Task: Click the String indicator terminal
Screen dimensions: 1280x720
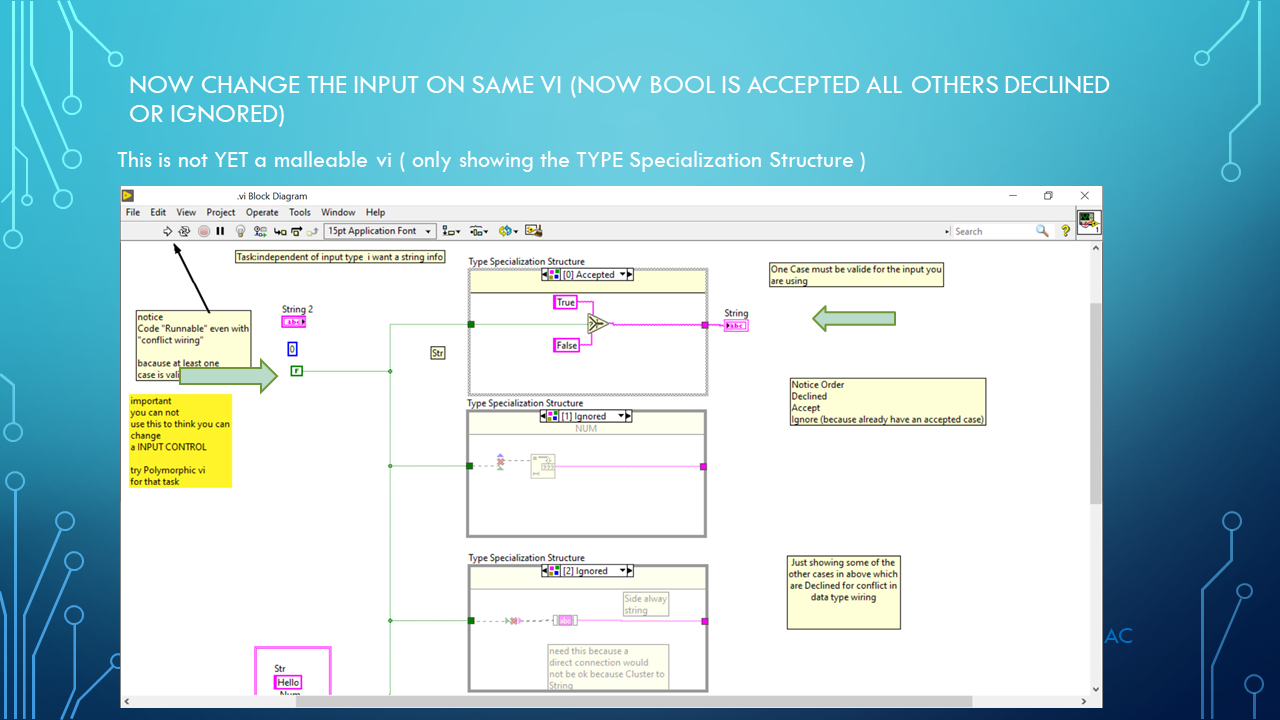Action: (736, 325)
